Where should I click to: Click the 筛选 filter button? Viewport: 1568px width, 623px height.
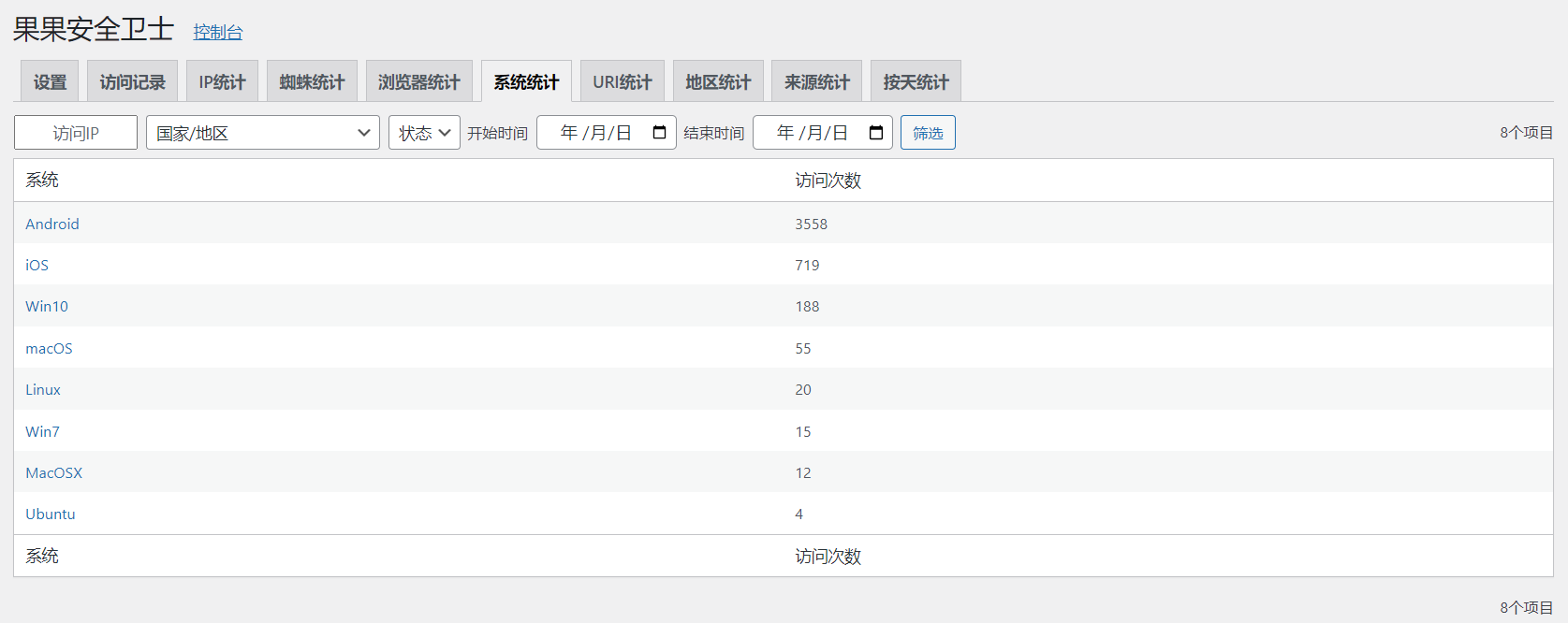[x=928, y=133]
